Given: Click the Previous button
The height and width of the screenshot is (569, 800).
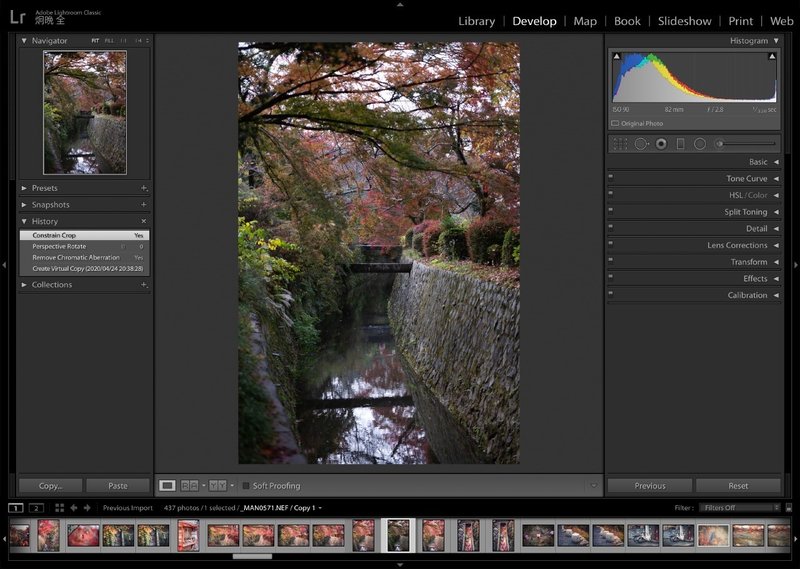Looking at the screenshot, I should coord(650,486).
